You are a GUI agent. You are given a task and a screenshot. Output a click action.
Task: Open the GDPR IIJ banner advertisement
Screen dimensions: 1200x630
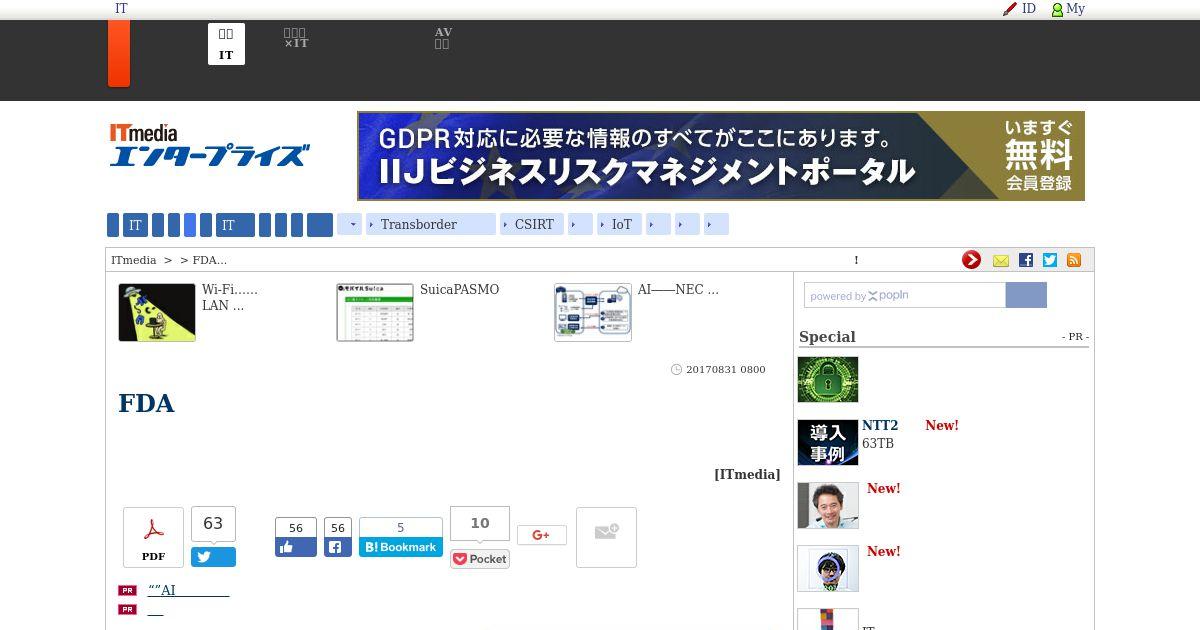pos(721,156)
